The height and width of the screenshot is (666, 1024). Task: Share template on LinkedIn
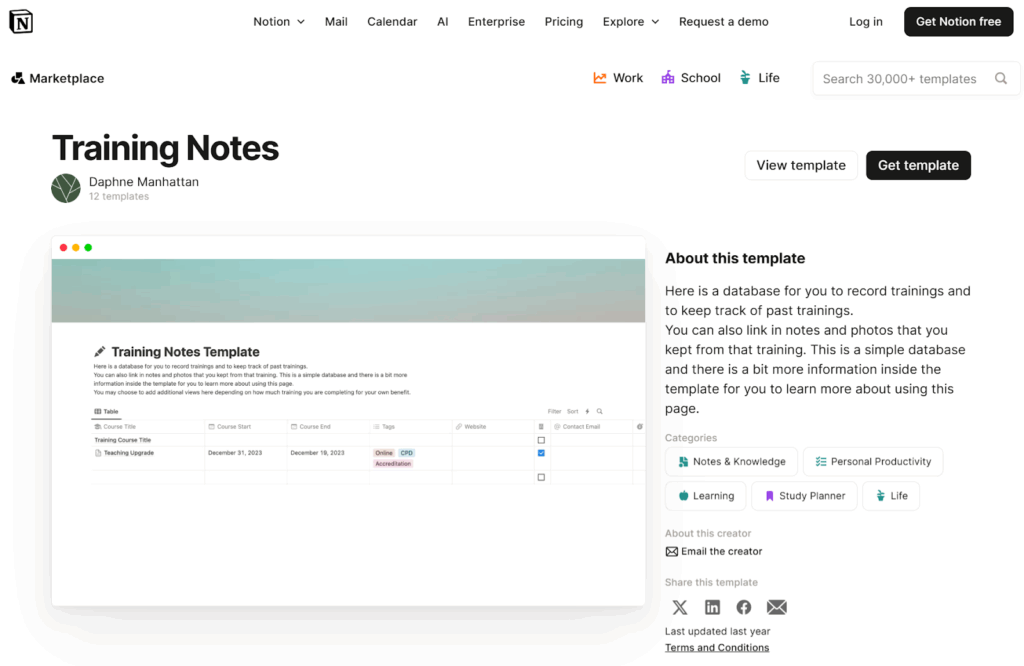click(712, 607)
